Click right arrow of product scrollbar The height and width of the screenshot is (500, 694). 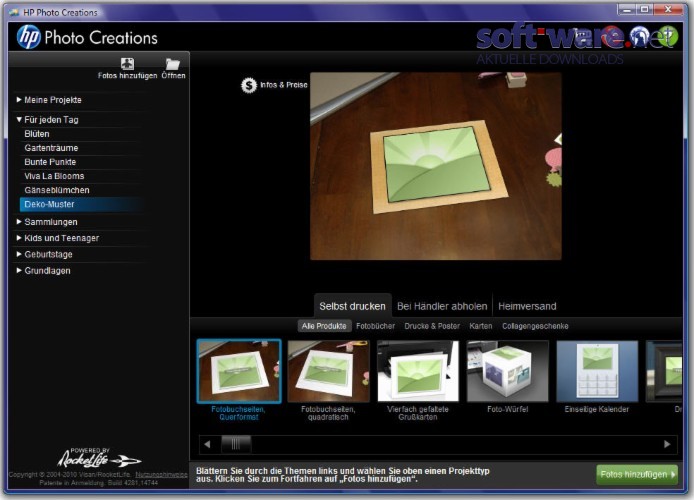pos(667,444)
